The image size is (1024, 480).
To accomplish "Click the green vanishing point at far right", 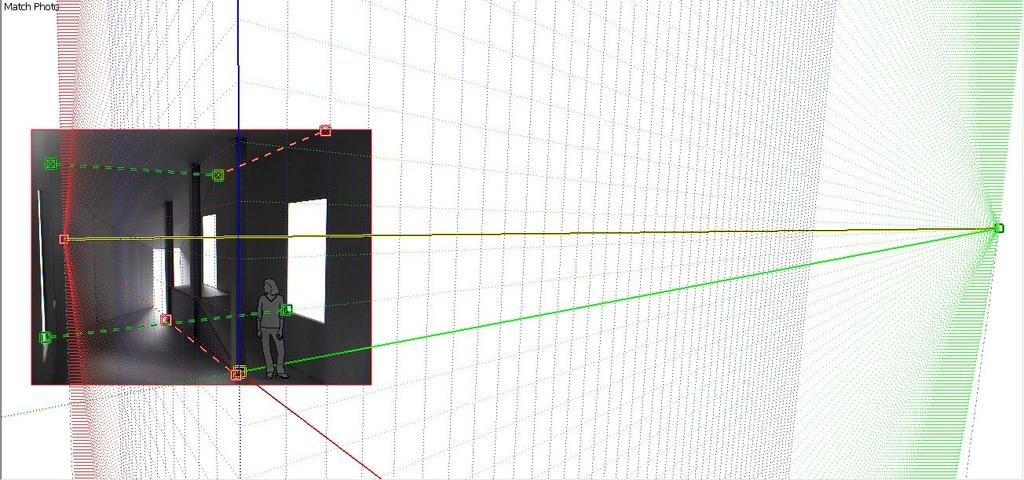I will (x=999, y=228).
